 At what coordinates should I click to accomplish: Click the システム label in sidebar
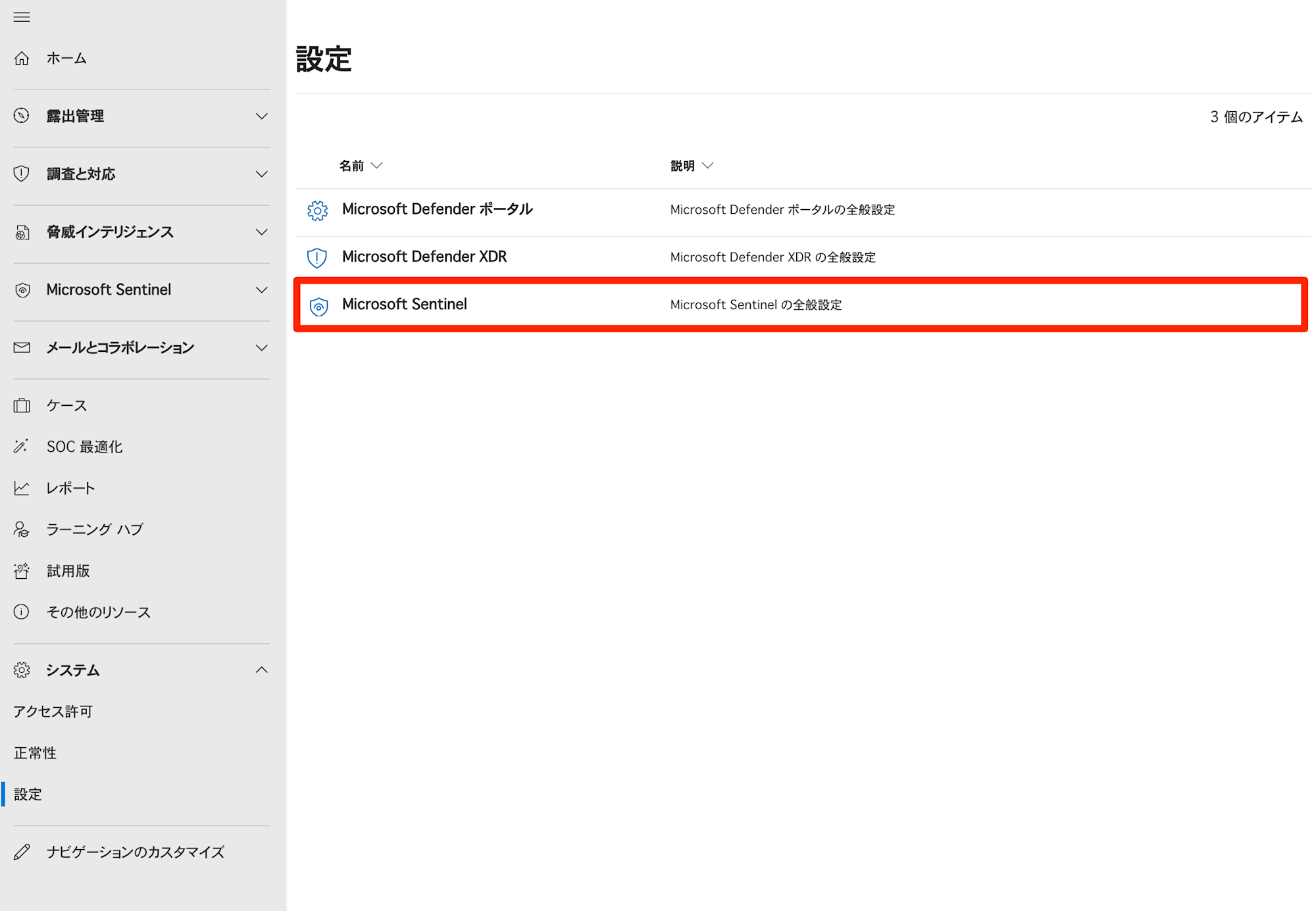pos(73,670)
